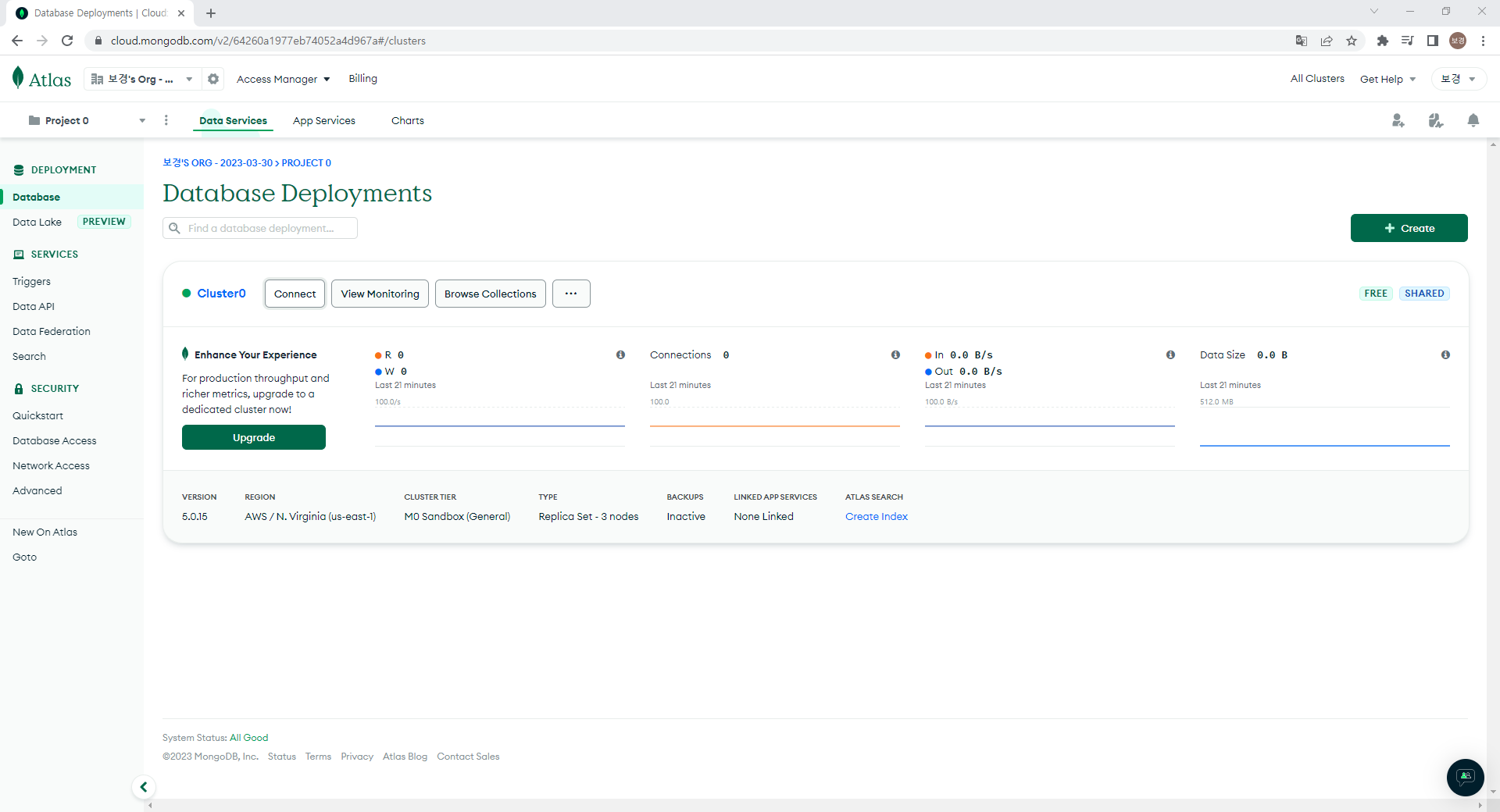
Task: Click info icon for Connections chart
Action: click(x=895, y=354)
